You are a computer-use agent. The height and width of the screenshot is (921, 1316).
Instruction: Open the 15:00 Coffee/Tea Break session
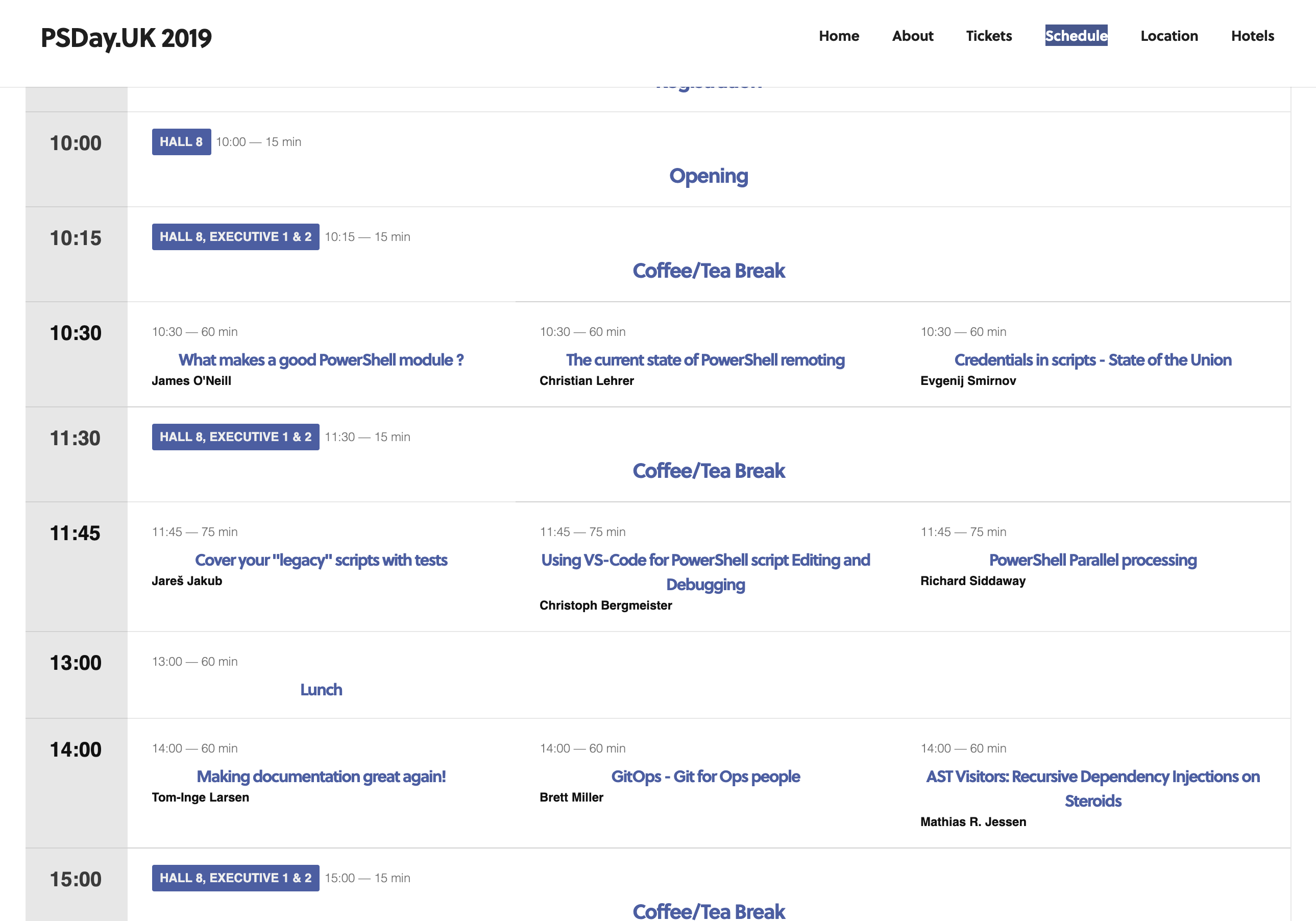[x=709, y=911]
